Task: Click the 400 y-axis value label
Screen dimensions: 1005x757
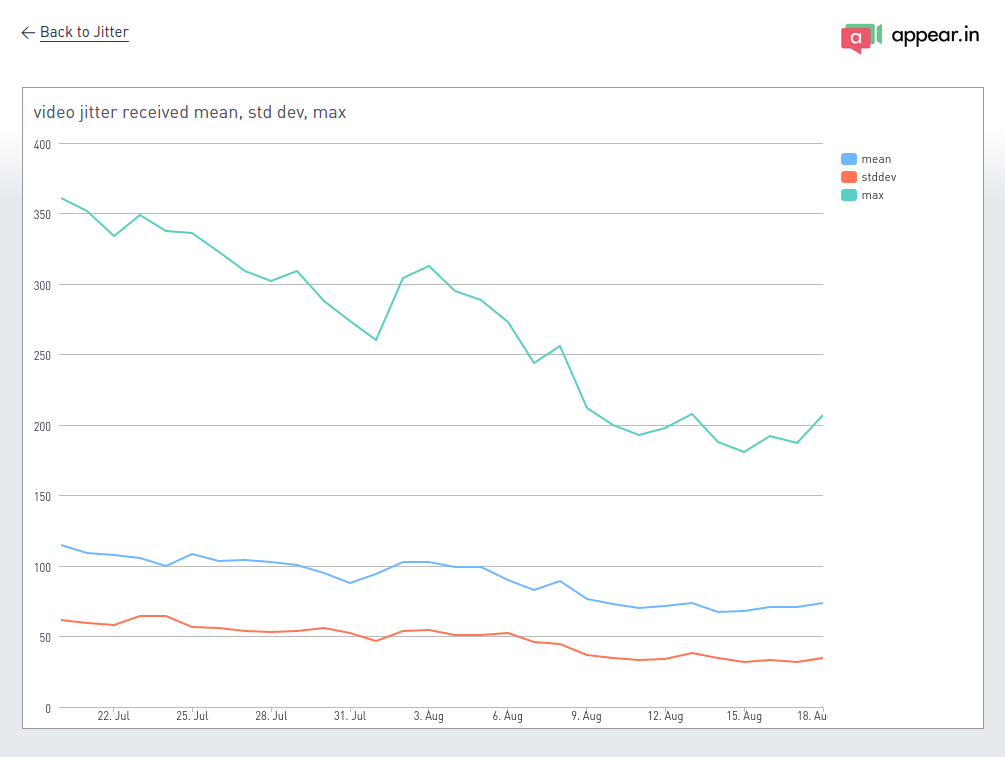Action: coord(42,144)
